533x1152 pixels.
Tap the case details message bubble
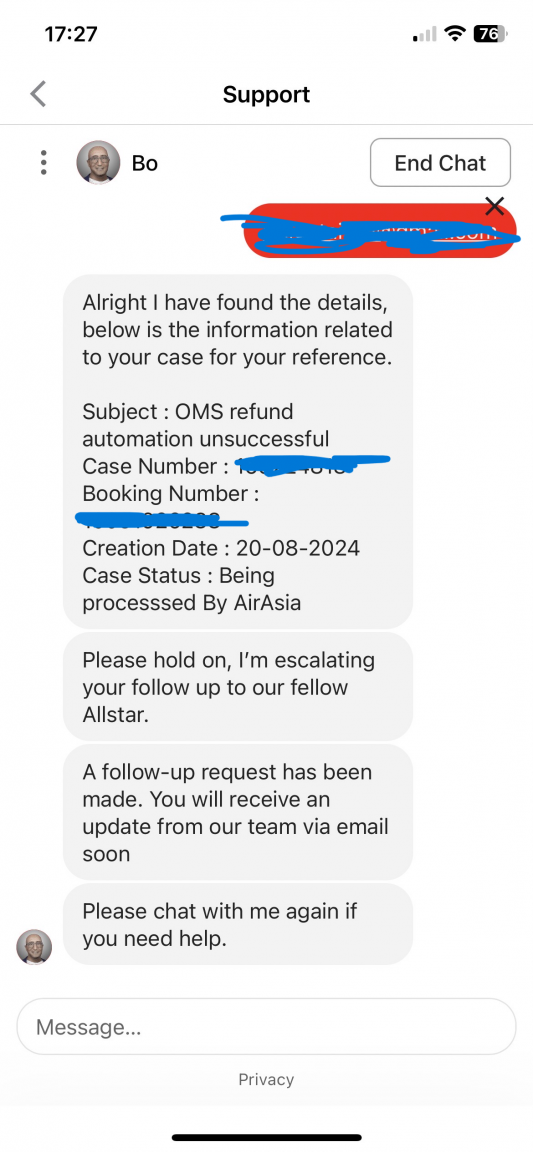237,451
